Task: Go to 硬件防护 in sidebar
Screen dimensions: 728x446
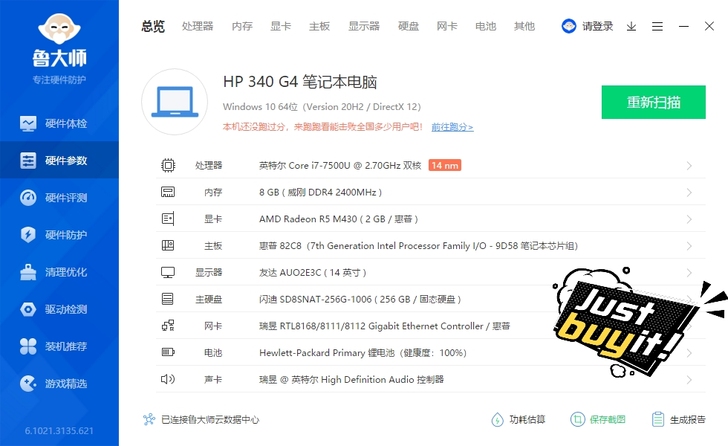Action: click(59, 235)
